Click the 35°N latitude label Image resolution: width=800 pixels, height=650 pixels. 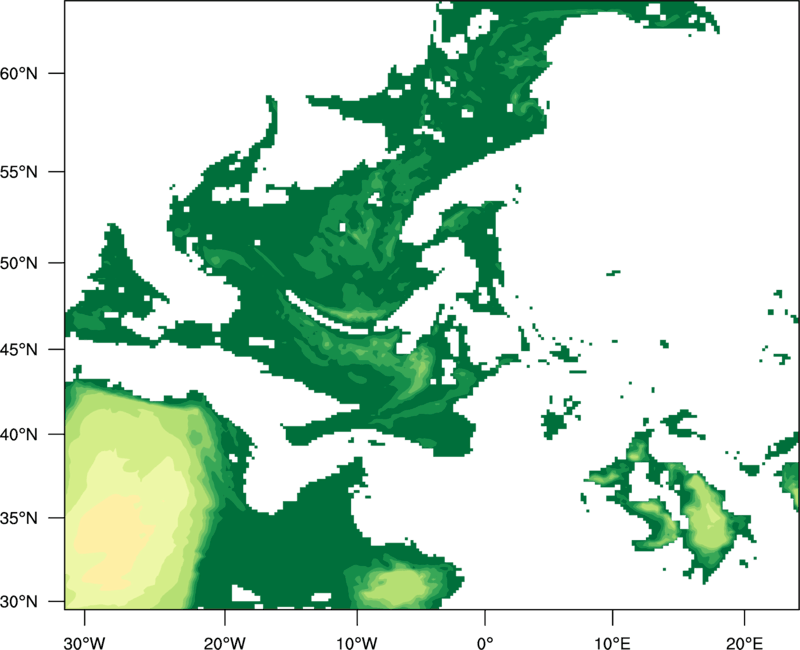pyautogui.click(x=19, y=518)
